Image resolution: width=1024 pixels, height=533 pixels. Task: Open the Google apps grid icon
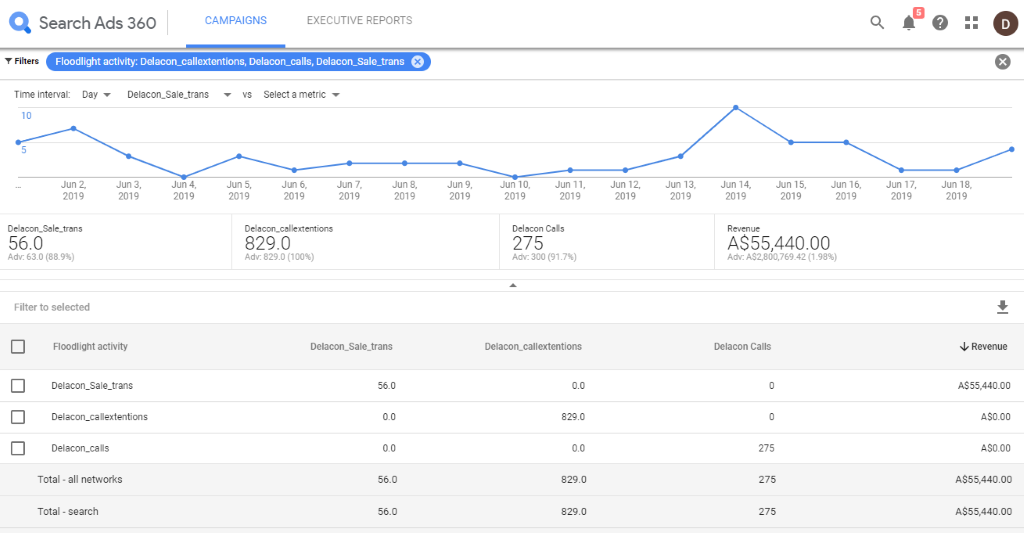(972, 23)
